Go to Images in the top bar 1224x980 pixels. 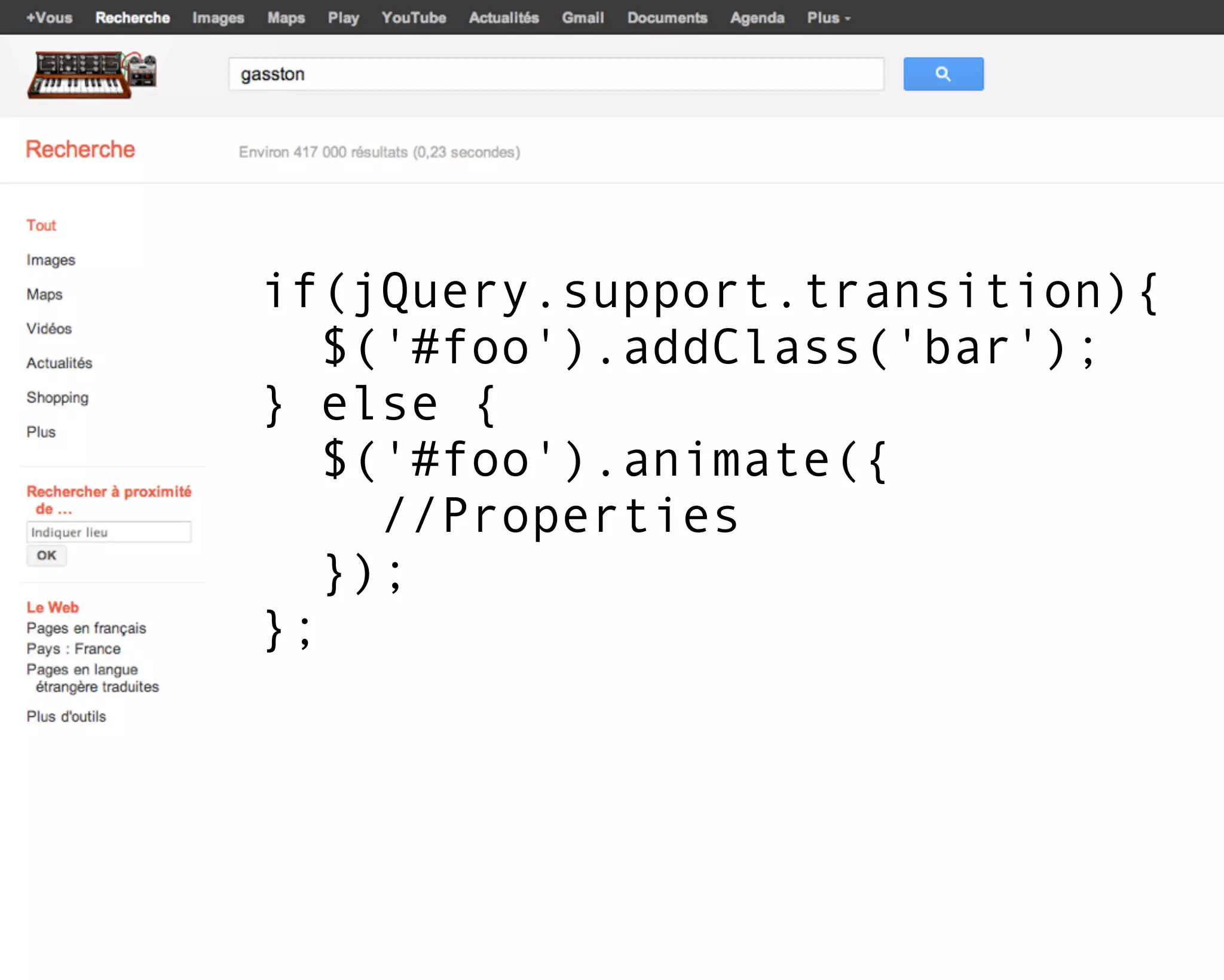(x=218, y=18)
